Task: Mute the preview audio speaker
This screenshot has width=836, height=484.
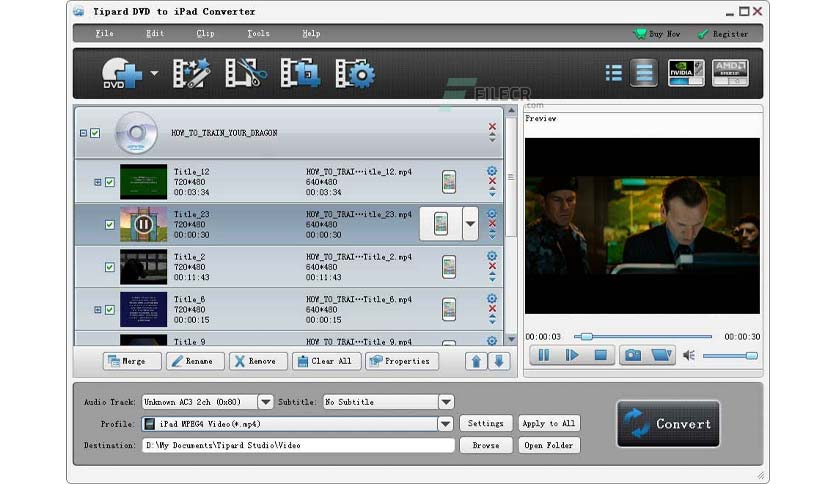Action: click(x=689, y=355)
